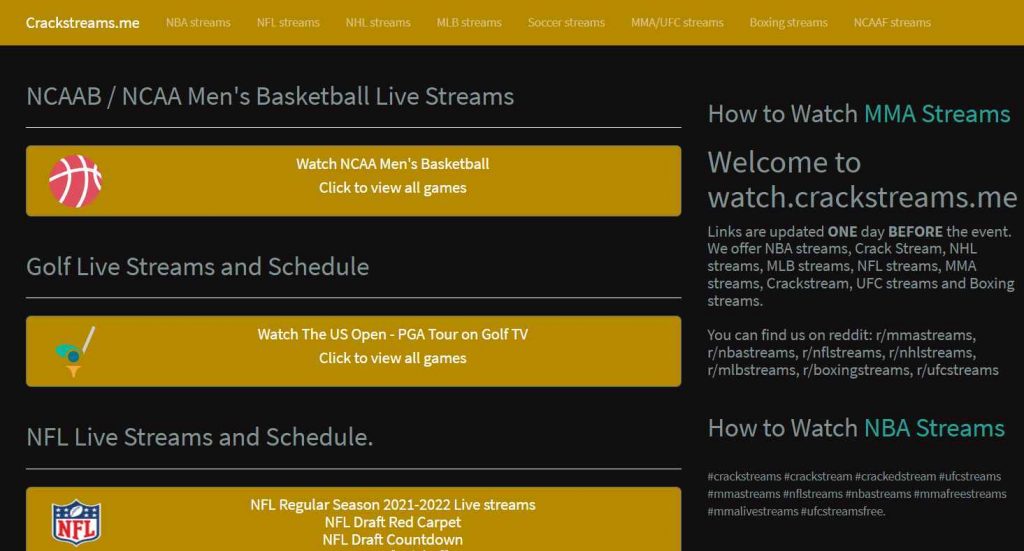Click the basketball icon in the NCAA banner
The image size is (1024, 551).
[75, 181]
